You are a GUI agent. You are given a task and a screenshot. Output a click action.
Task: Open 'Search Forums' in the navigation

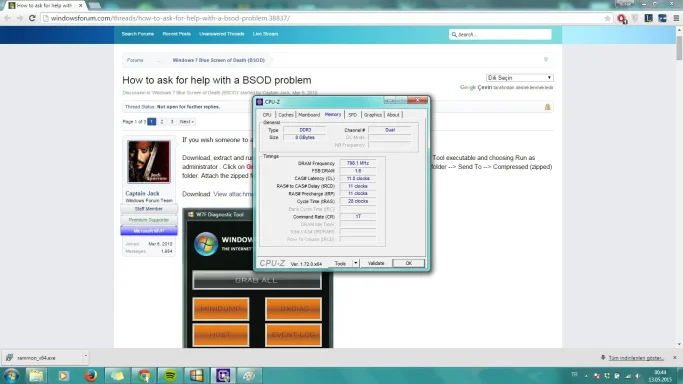point(138,34)
